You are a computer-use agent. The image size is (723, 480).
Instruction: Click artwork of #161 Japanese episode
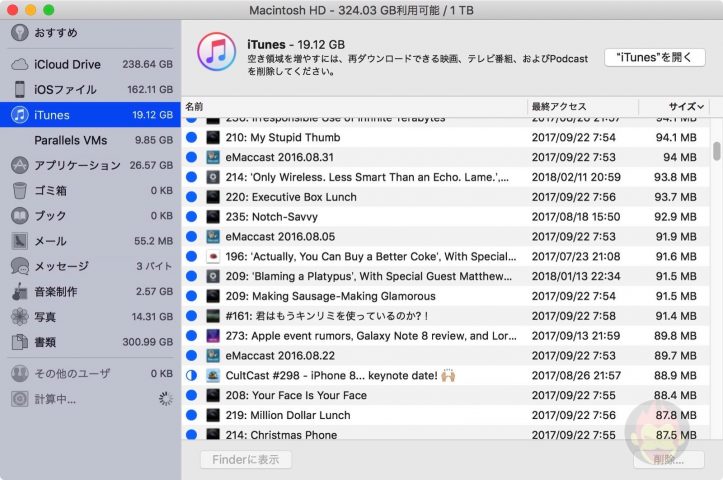click(x=213, y=316)
